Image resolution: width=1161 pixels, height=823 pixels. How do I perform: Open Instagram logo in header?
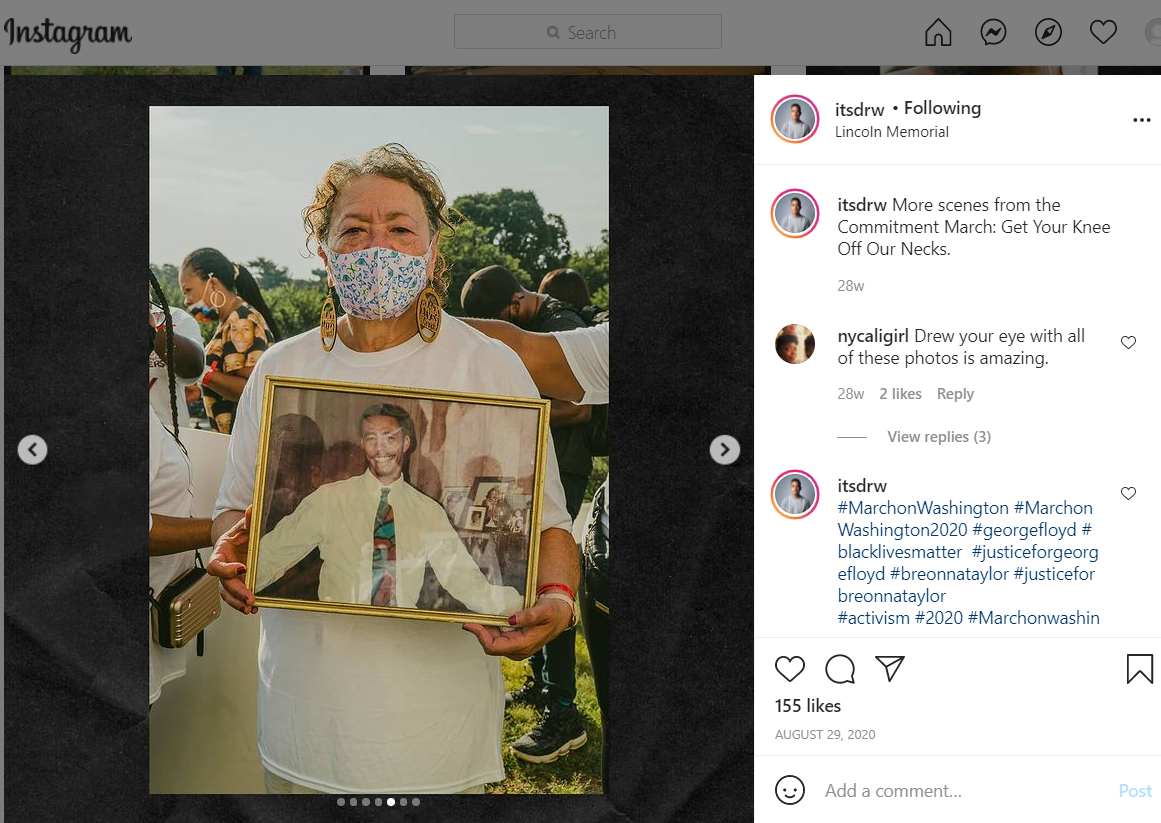[68, 34]
